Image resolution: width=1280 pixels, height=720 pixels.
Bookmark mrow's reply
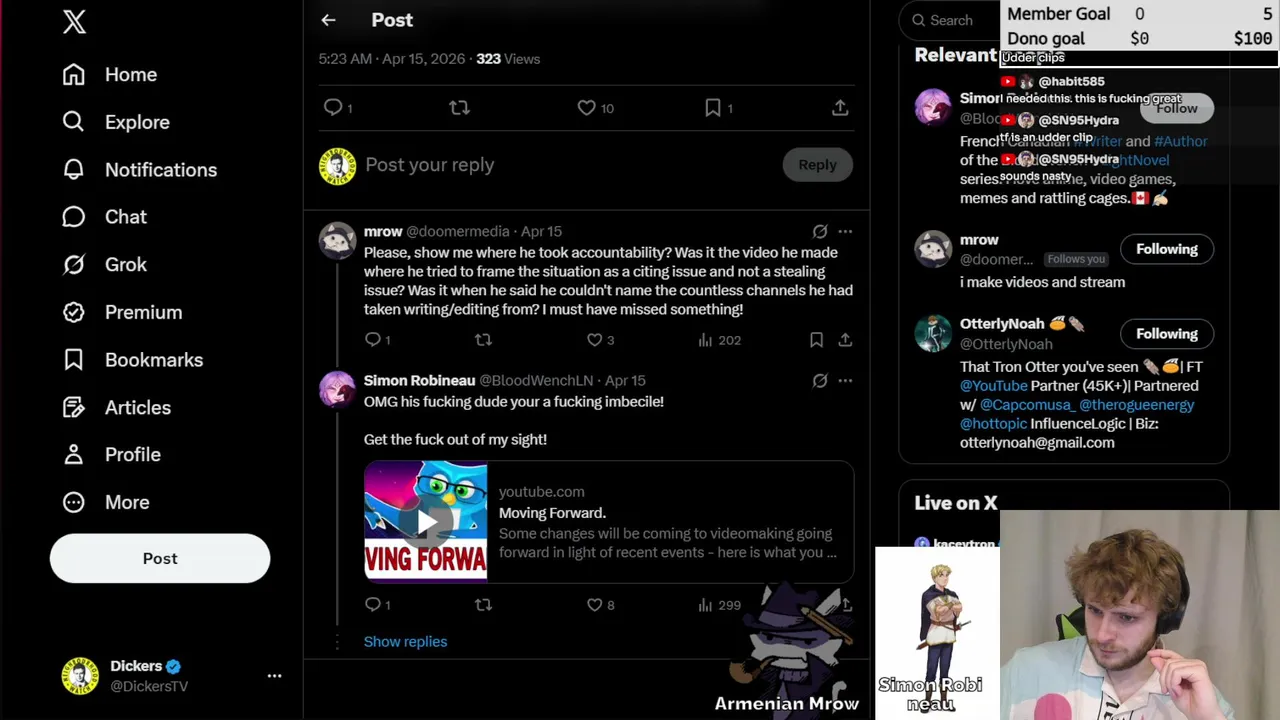[816, 340]
